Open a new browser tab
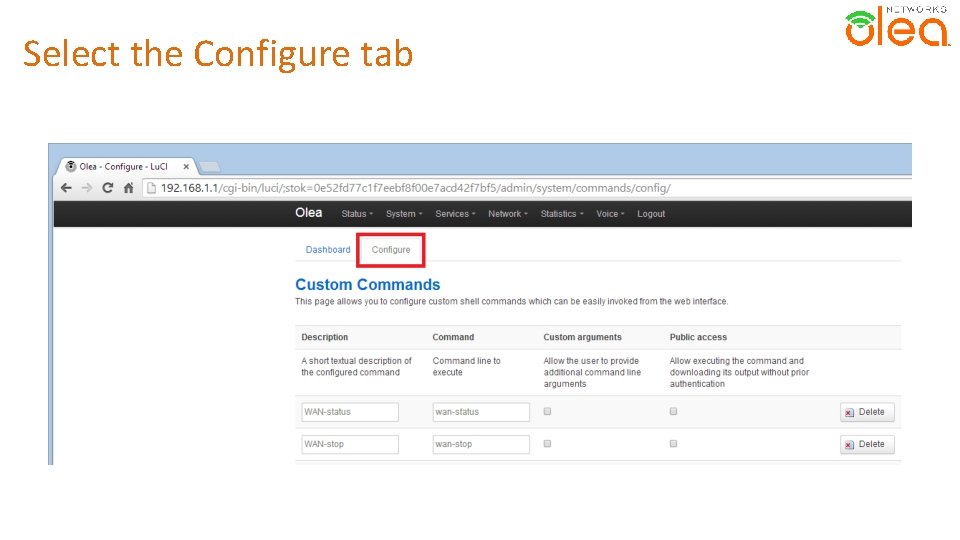960x540 pixels. [209, 167]
